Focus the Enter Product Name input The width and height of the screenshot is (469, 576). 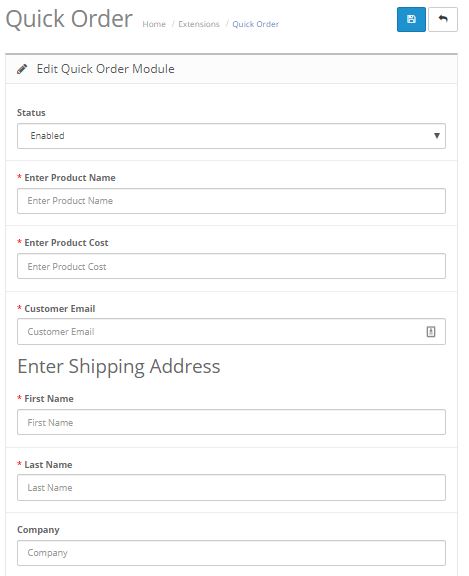pyautogui.click(x=231, y=201)
